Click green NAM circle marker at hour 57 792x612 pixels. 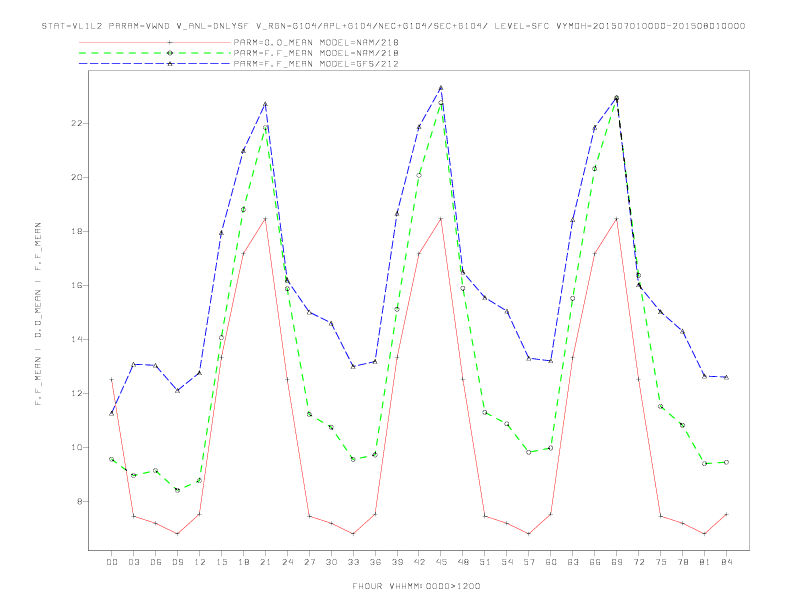pos(529,452)
